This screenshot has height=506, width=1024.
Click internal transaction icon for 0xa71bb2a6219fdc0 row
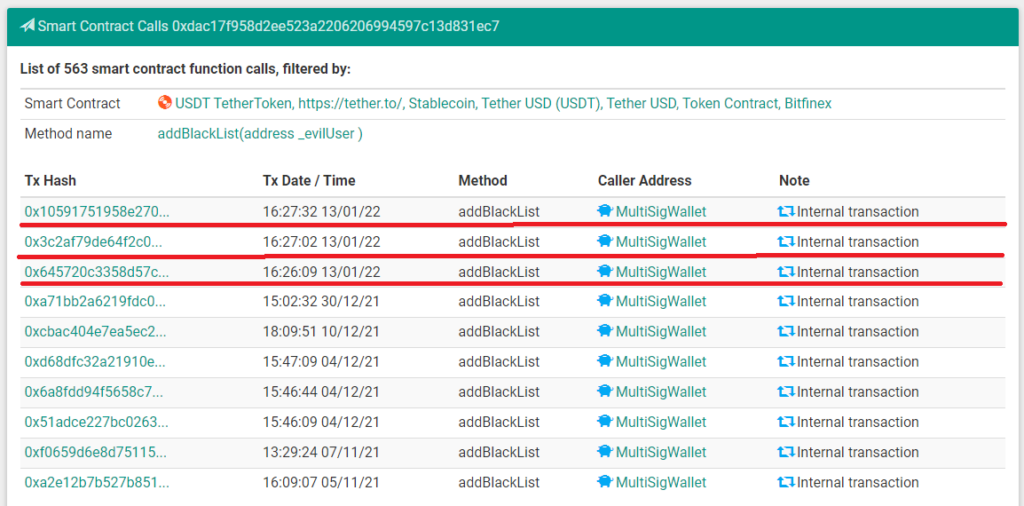(x=786, y=302)
